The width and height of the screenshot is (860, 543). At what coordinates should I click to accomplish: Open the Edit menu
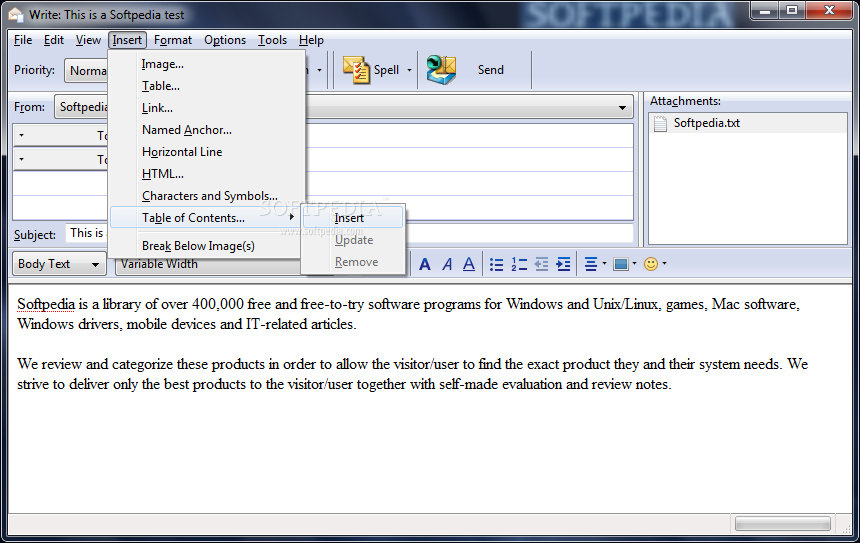click(54, 40)
